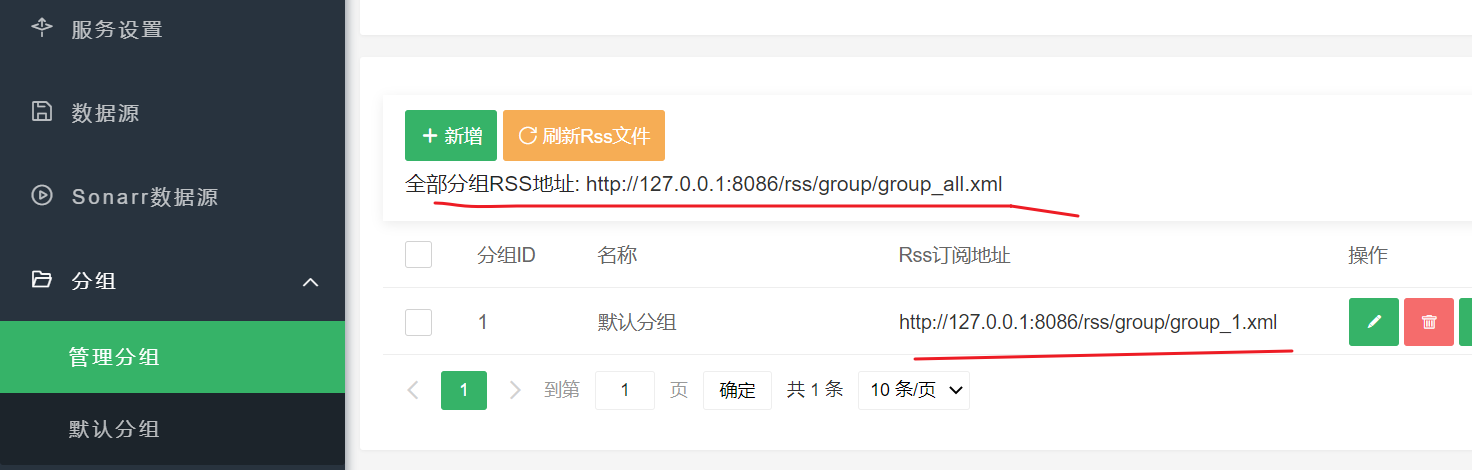Viewport: 1472px width, 470px height.
Task: Click the Sonarr数据源 play-circle icon
Action: (x=42, y=195)
